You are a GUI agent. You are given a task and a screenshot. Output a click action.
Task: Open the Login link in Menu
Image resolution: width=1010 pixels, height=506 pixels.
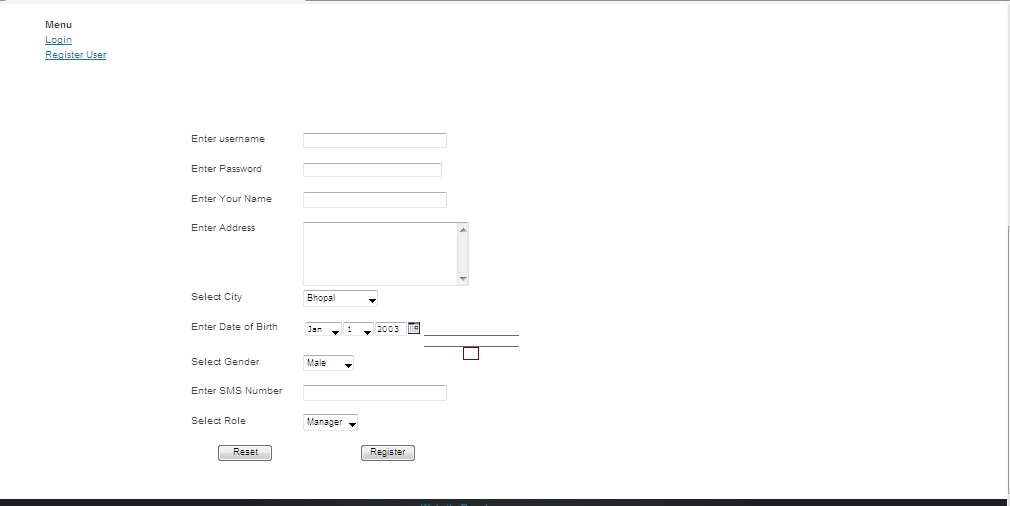(x=58, y=40)
